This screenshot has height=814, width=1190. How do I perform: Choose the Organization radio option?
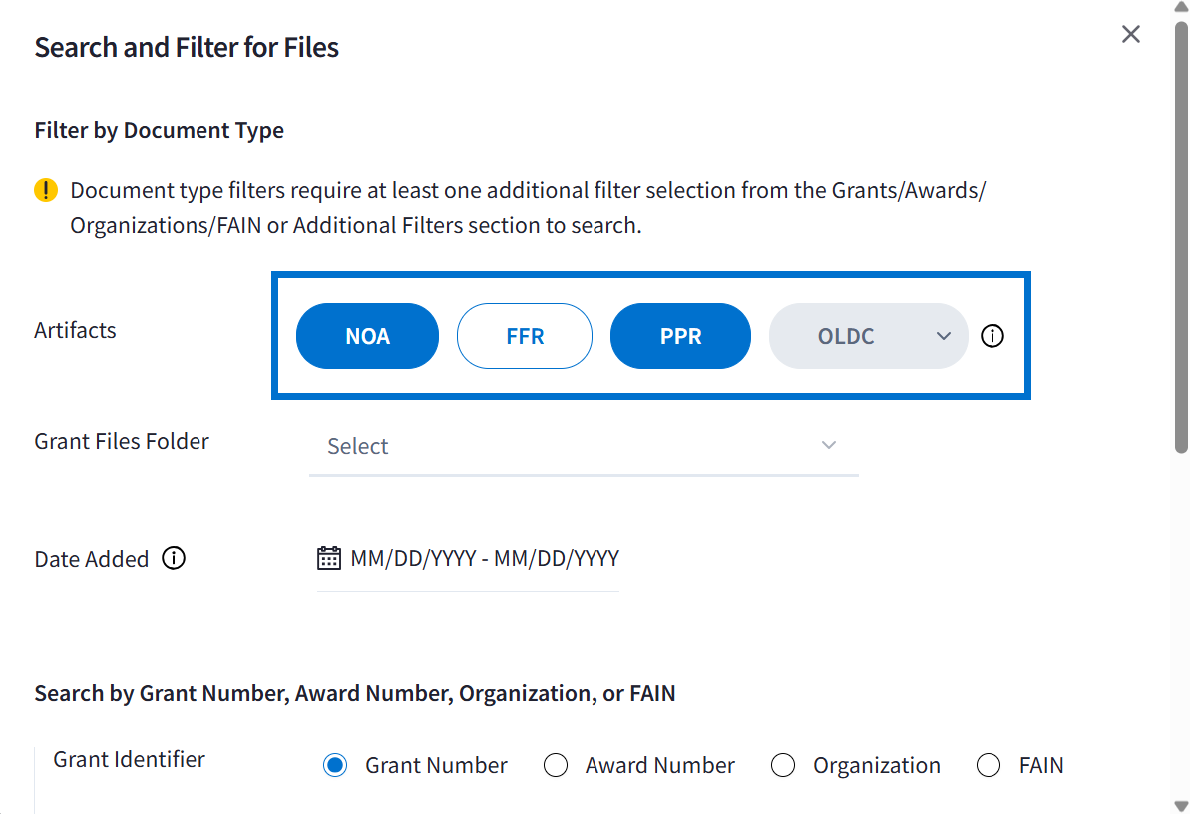[783, 766]
